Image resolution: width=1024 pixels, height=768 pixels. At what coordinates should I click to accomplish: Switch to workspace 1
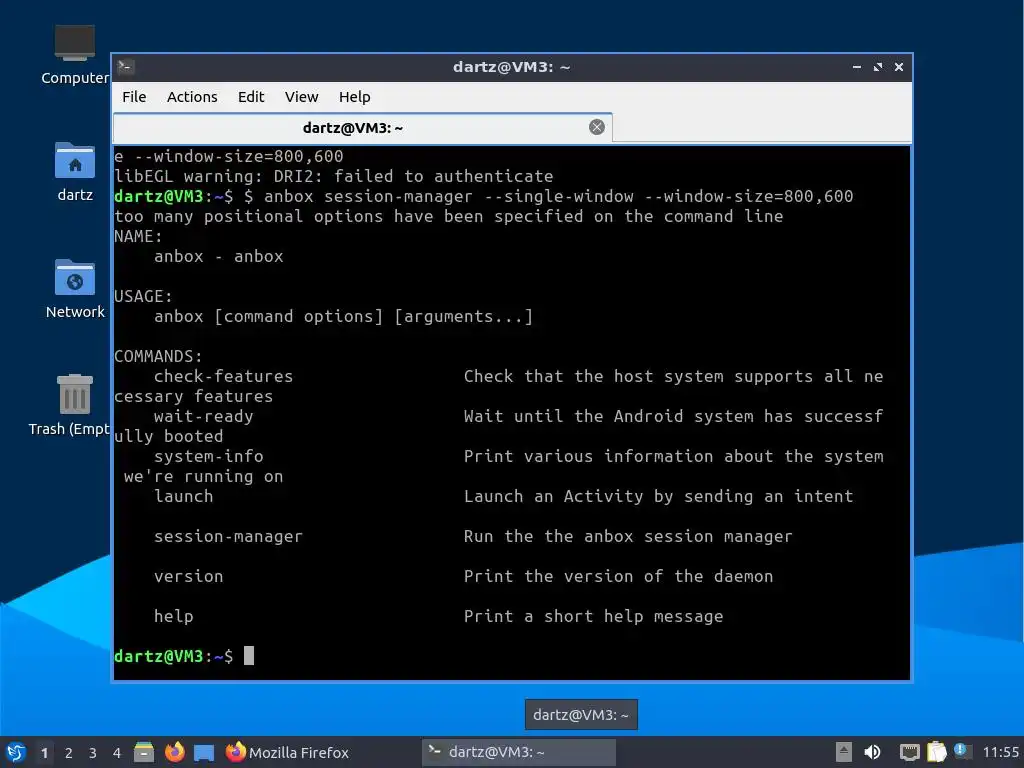44,753
